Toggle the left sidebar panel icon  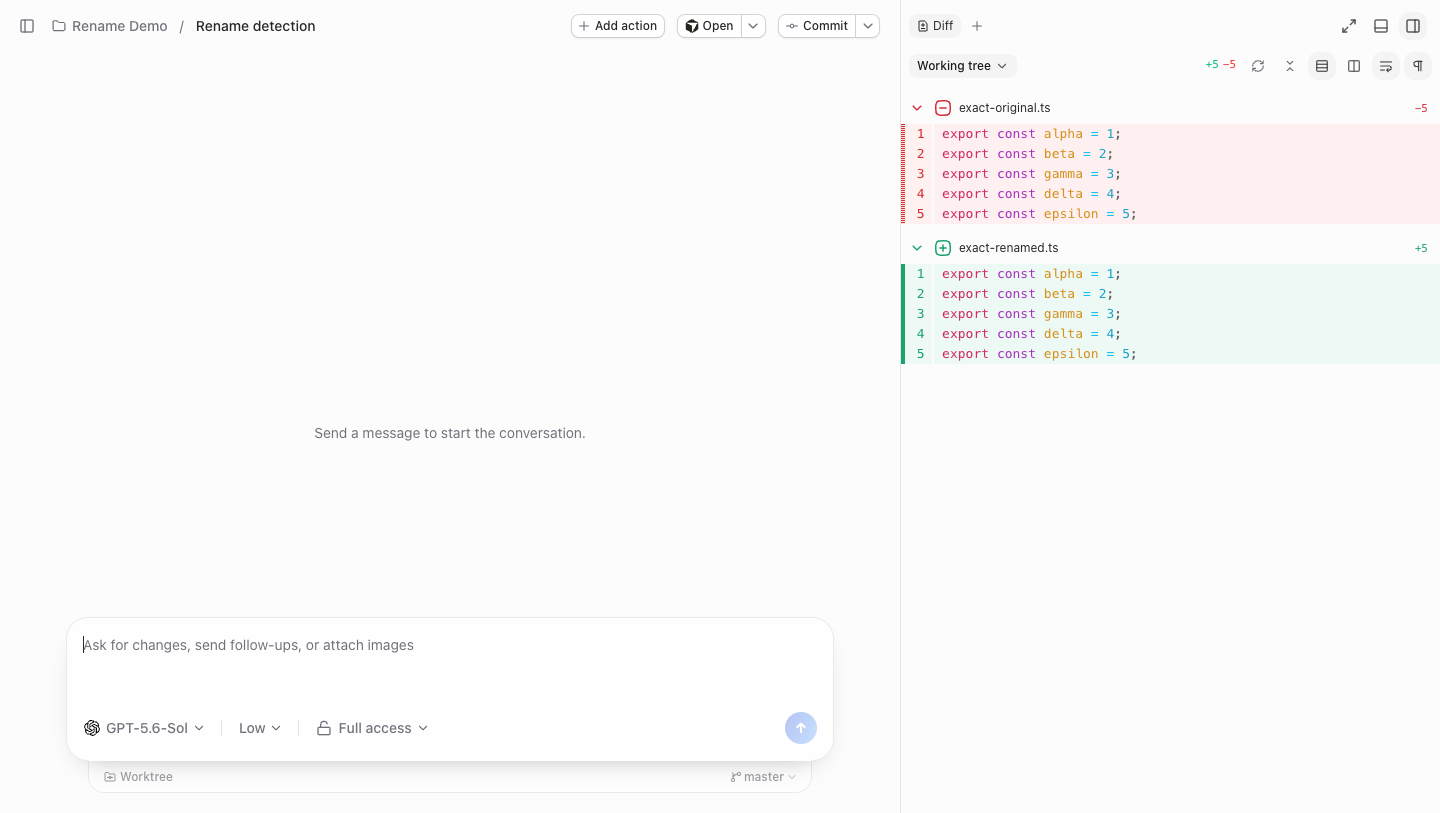(x=27, y=26)
